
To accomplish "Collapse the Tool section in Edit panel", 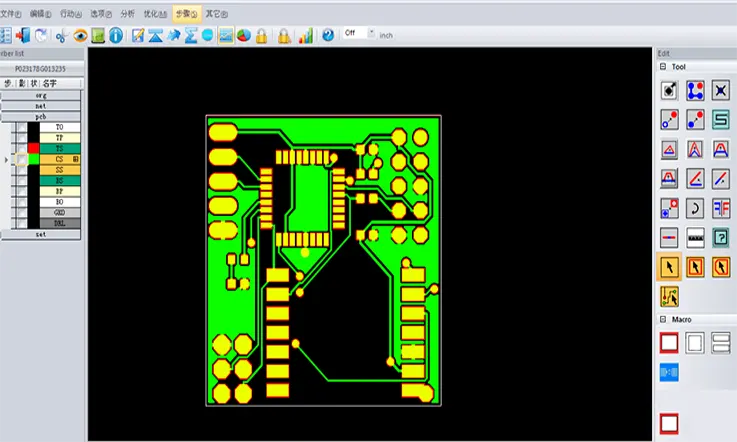I will point(663,67).
